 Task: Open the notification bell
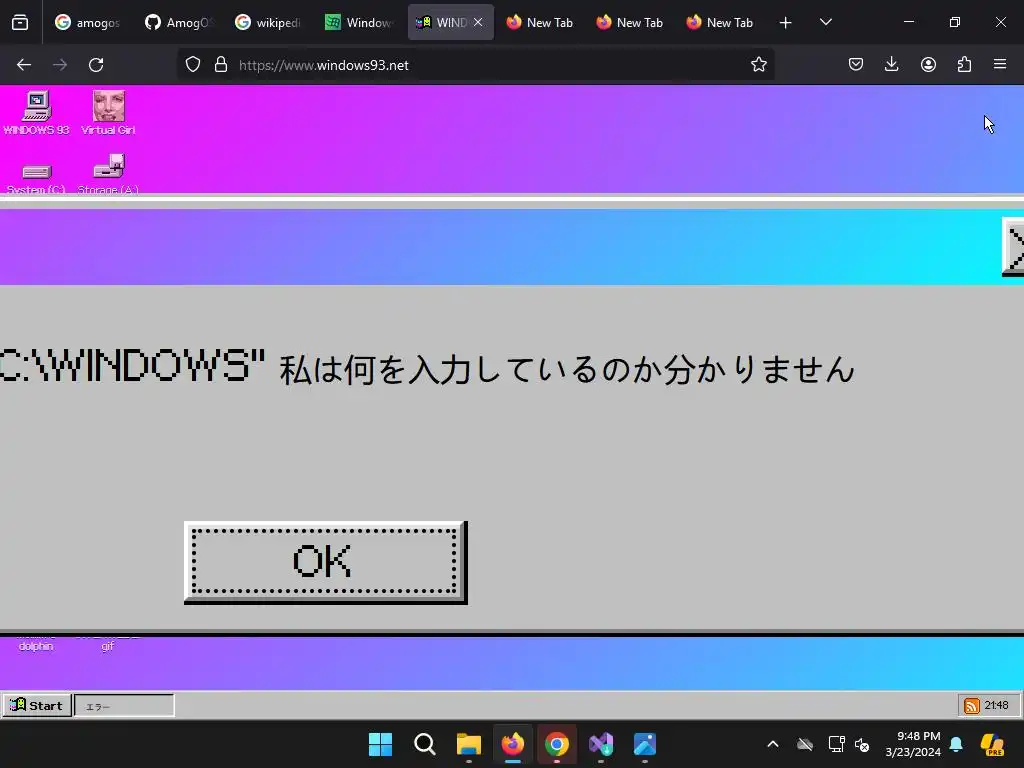tap(956, 744)
